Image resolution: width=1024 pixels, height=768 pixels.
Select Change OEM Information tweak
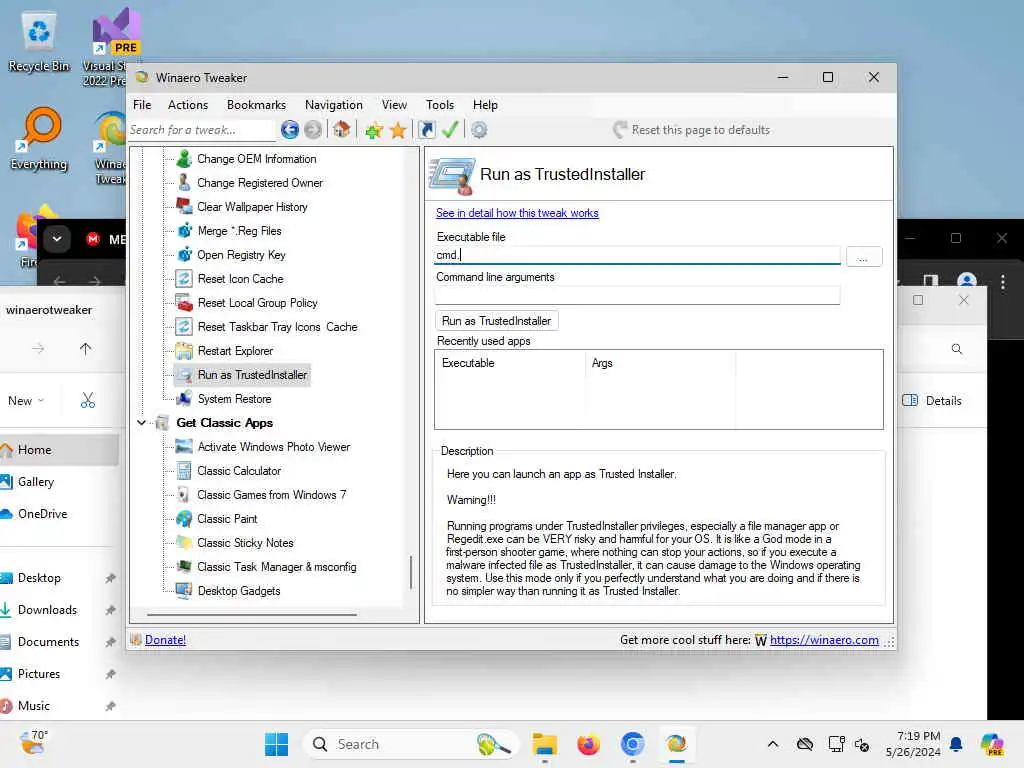click(x=256, y=159)
